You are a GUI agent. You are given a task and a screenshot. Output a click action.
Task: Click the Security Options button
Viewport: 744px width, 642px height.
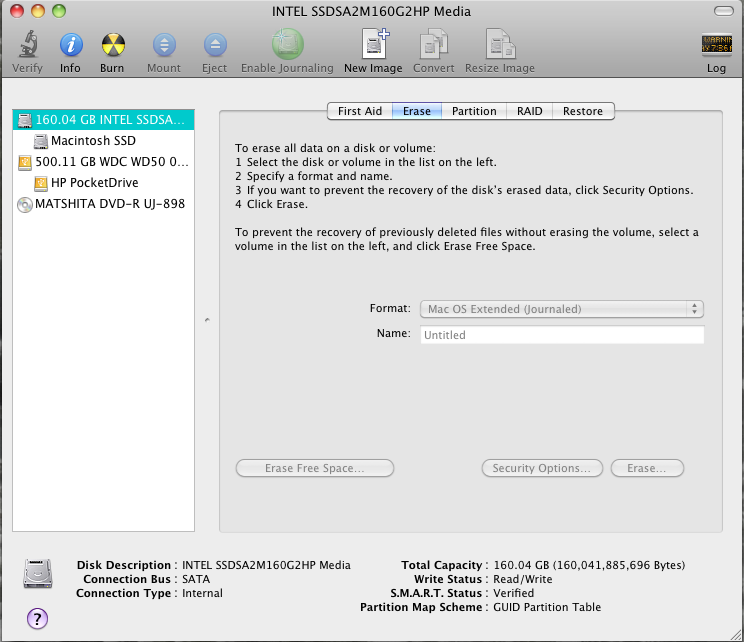point(542,468)
